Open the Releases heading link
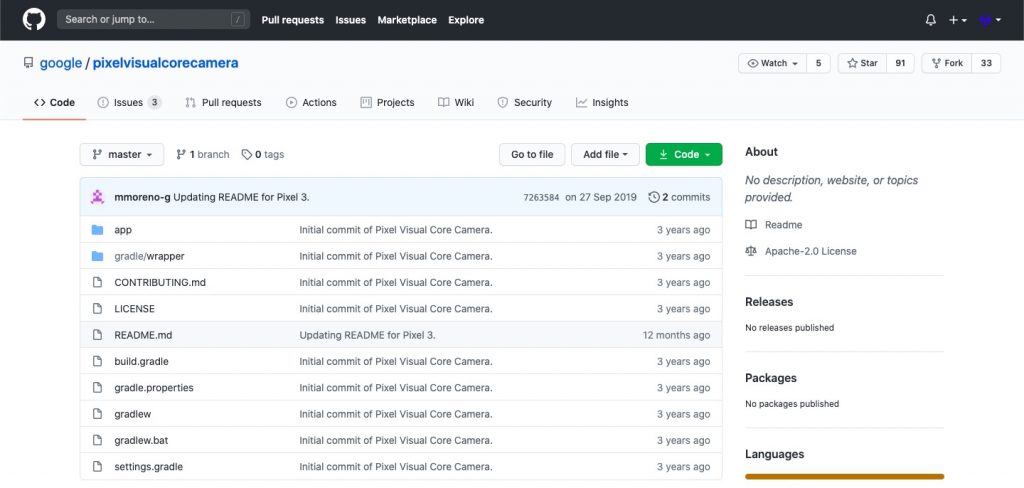Image resolution: width=1024 pixels, height=488 pixels. coord(769,302)
